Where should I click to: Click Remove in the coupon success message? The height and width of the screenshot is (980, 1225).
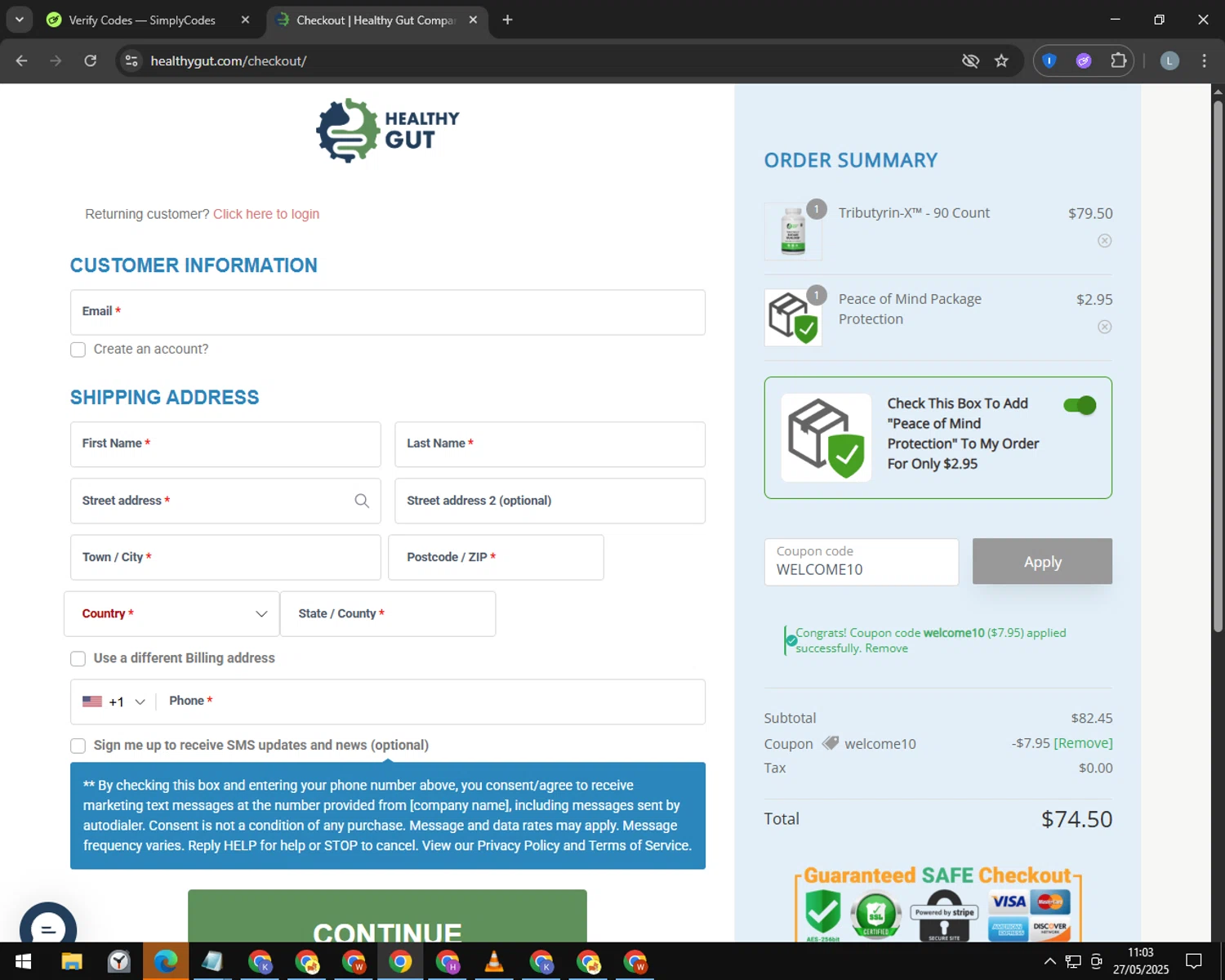886,648
